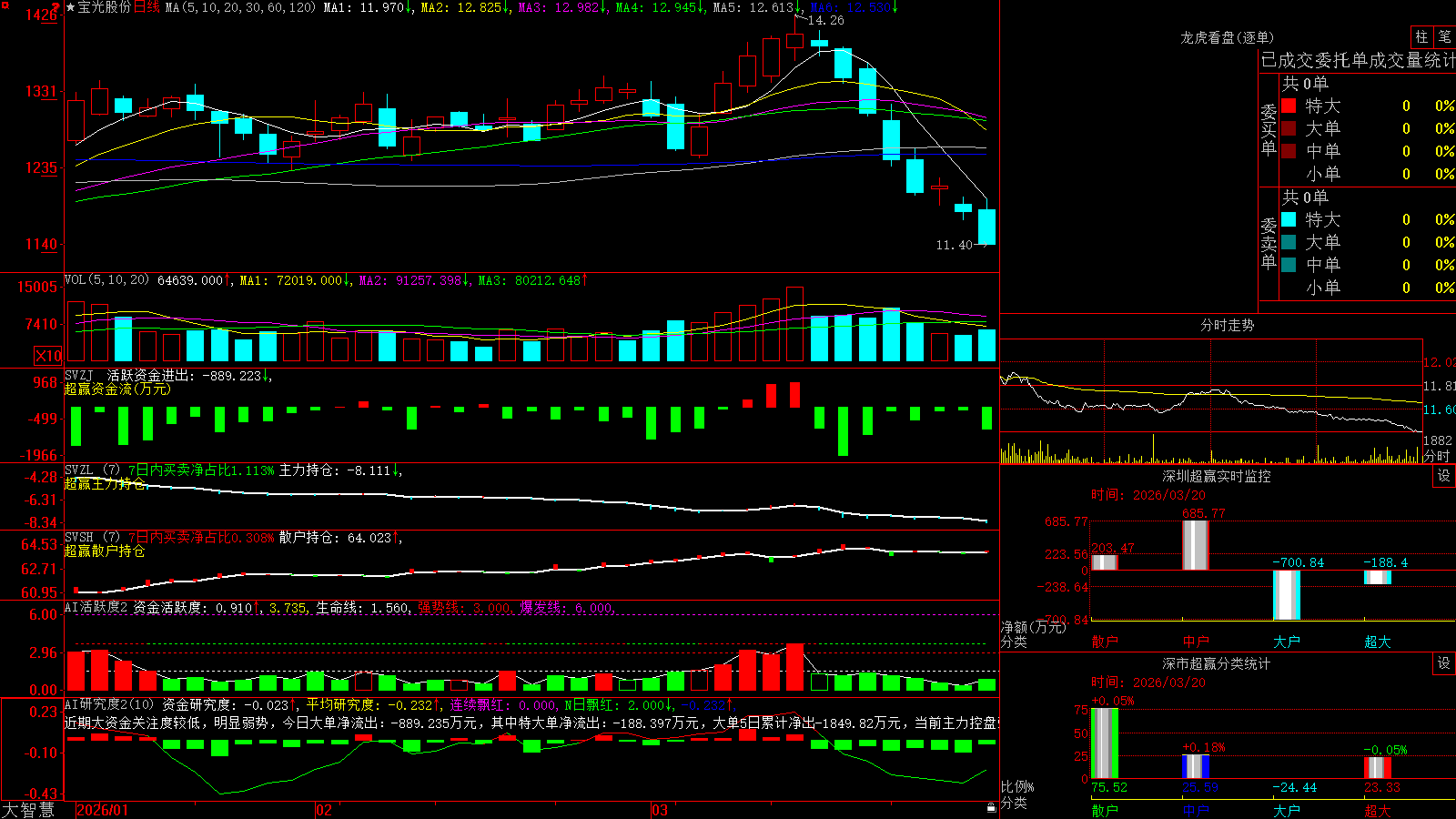The width and height of the screenshot is (1456, 819).
Task: Click teal 中单 sell-order swatch
Action: click(1289, 265)
